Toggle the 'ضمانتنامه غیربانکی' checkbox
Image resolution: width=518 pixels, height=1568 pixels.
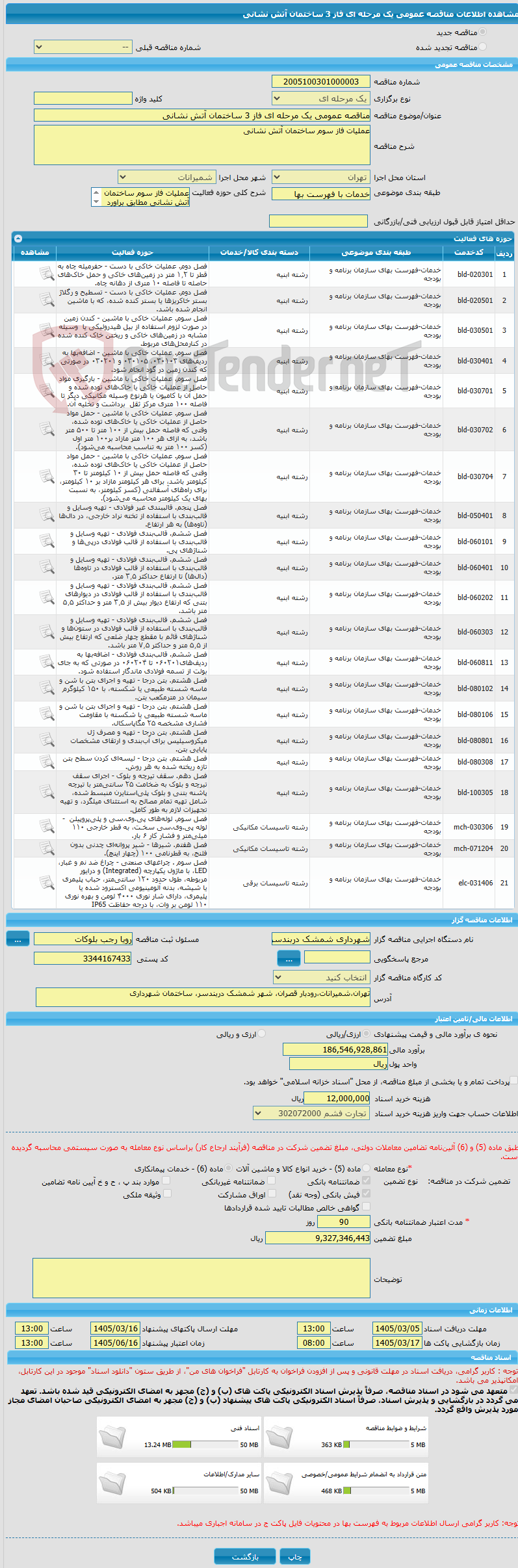click(271, 1181)
